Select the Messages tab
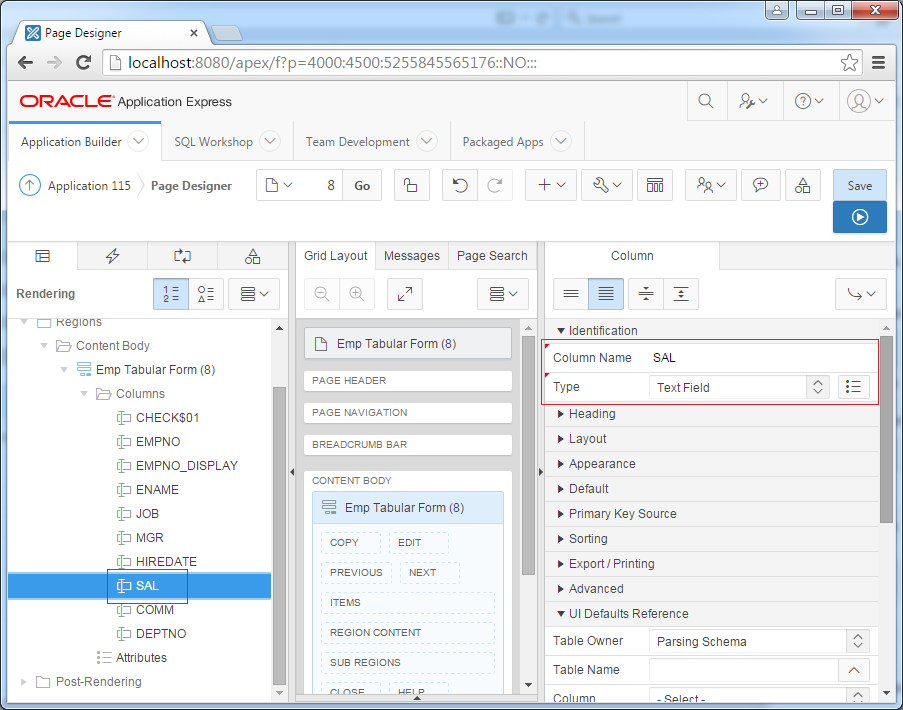This screenshot has width=903, height=710. (x=412, y=256)
